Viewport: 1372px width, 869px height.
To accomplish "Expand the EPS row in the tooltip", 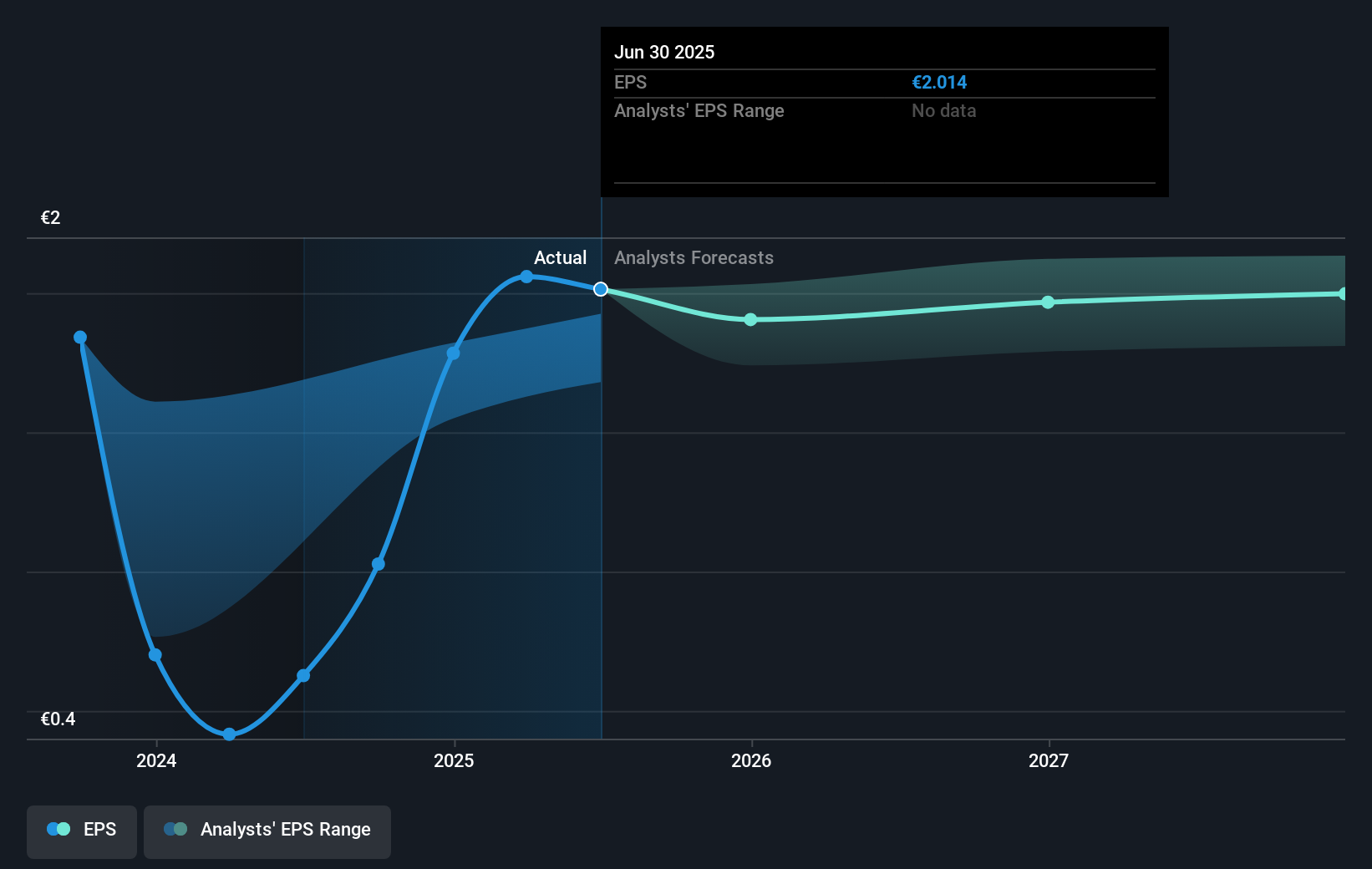I will coord(632,82).
